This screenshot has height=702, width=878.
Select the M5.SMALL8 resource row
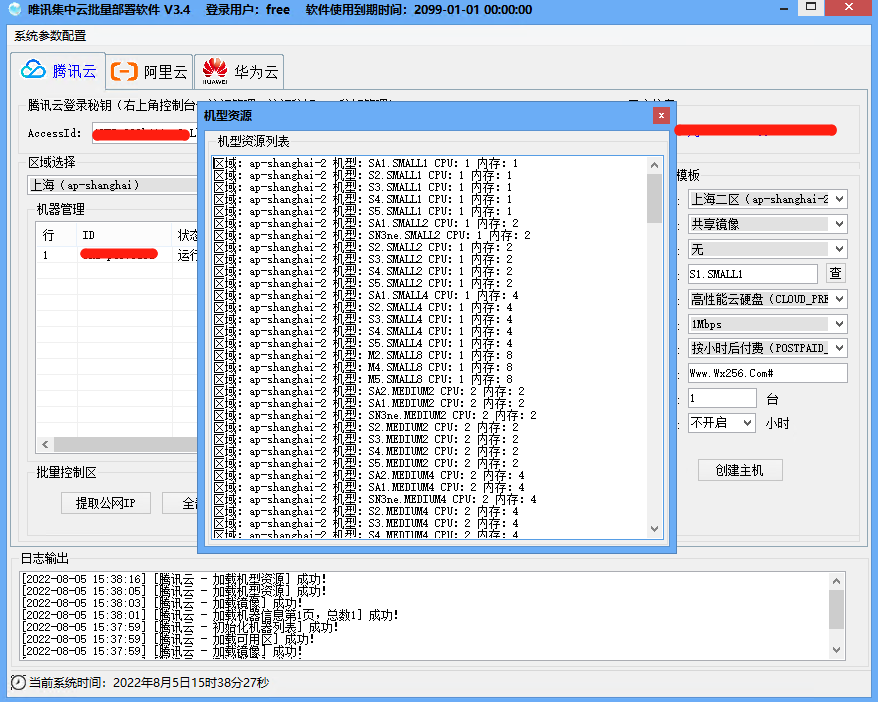click(363, 380)
